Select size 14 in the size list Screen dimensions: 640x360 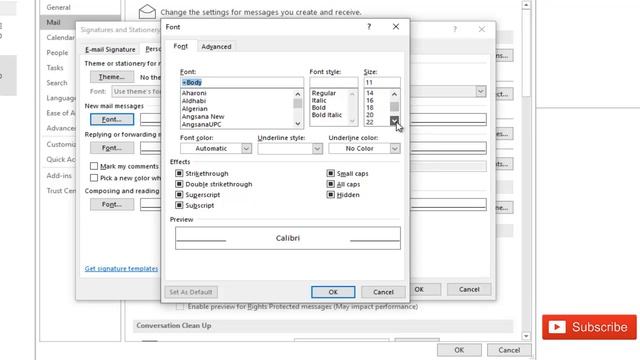[x=370, y=93]
